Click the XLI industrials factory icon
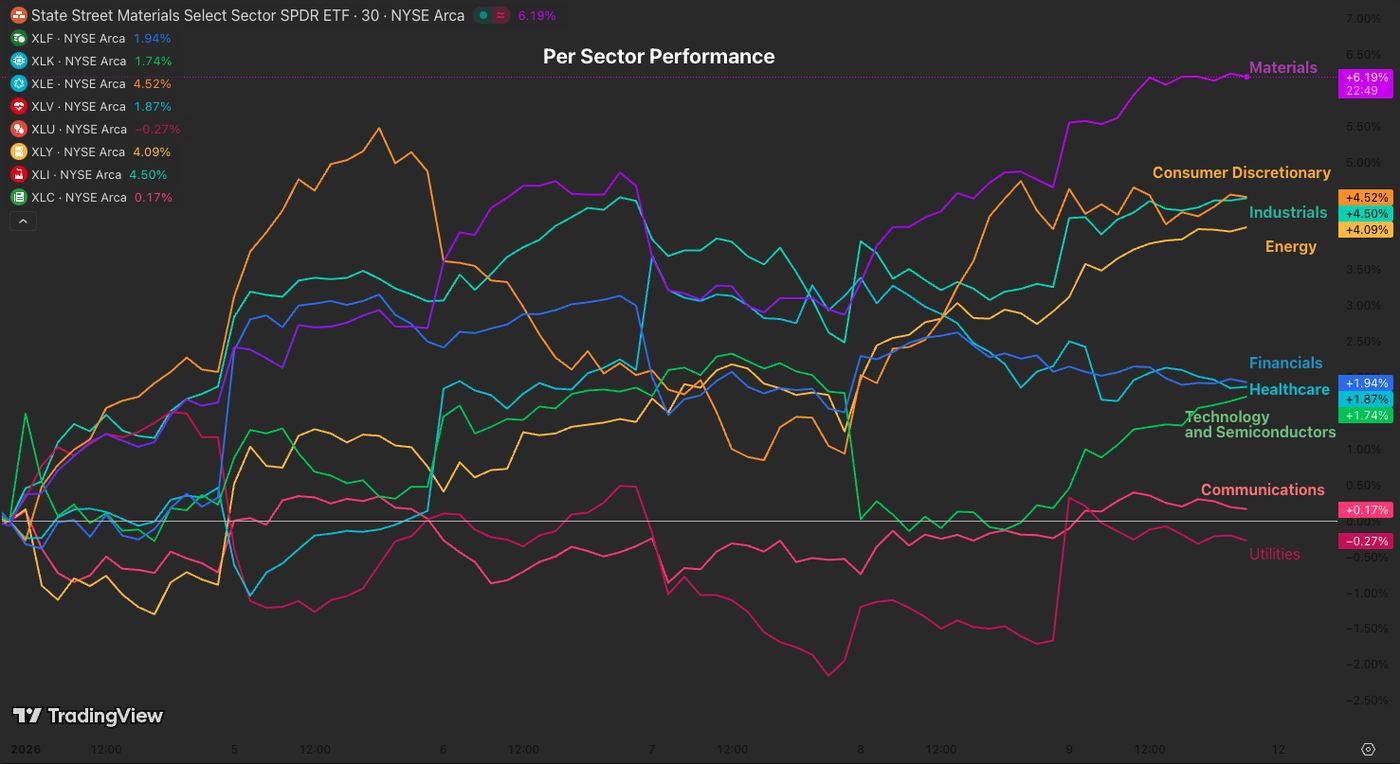1400x764 pixels. tap(18, 174)
